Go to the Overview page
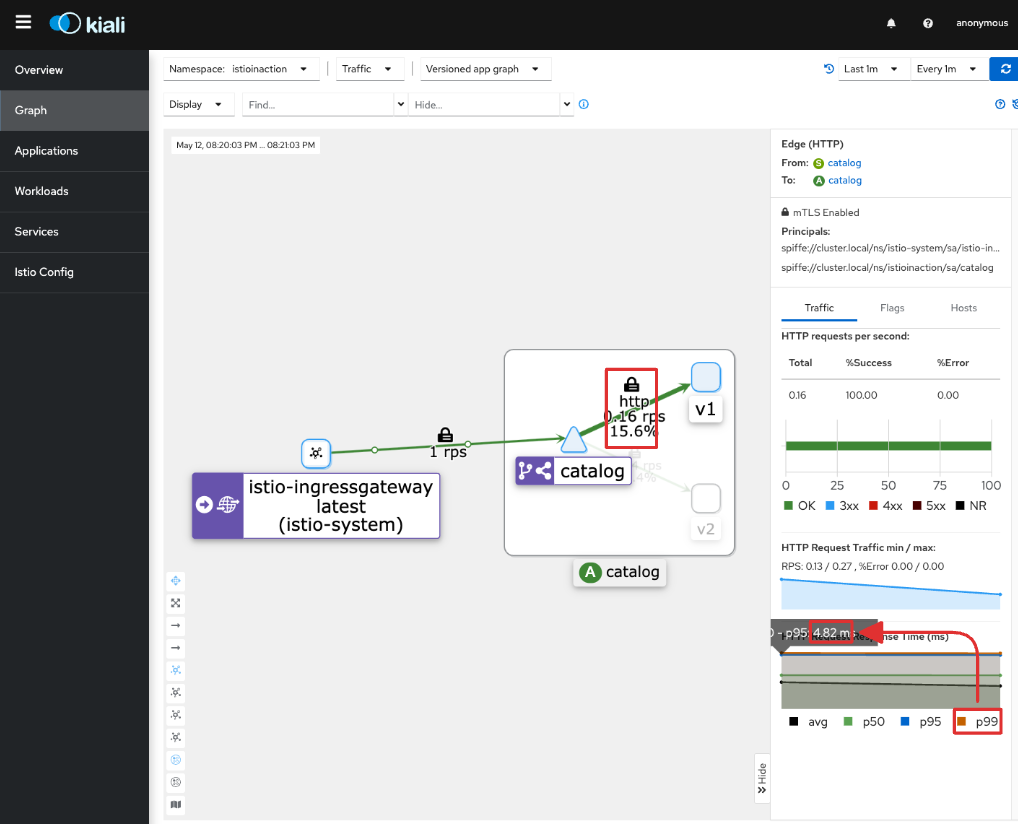Viewport: 1018px width, 824px height. [x=75, y=70]
